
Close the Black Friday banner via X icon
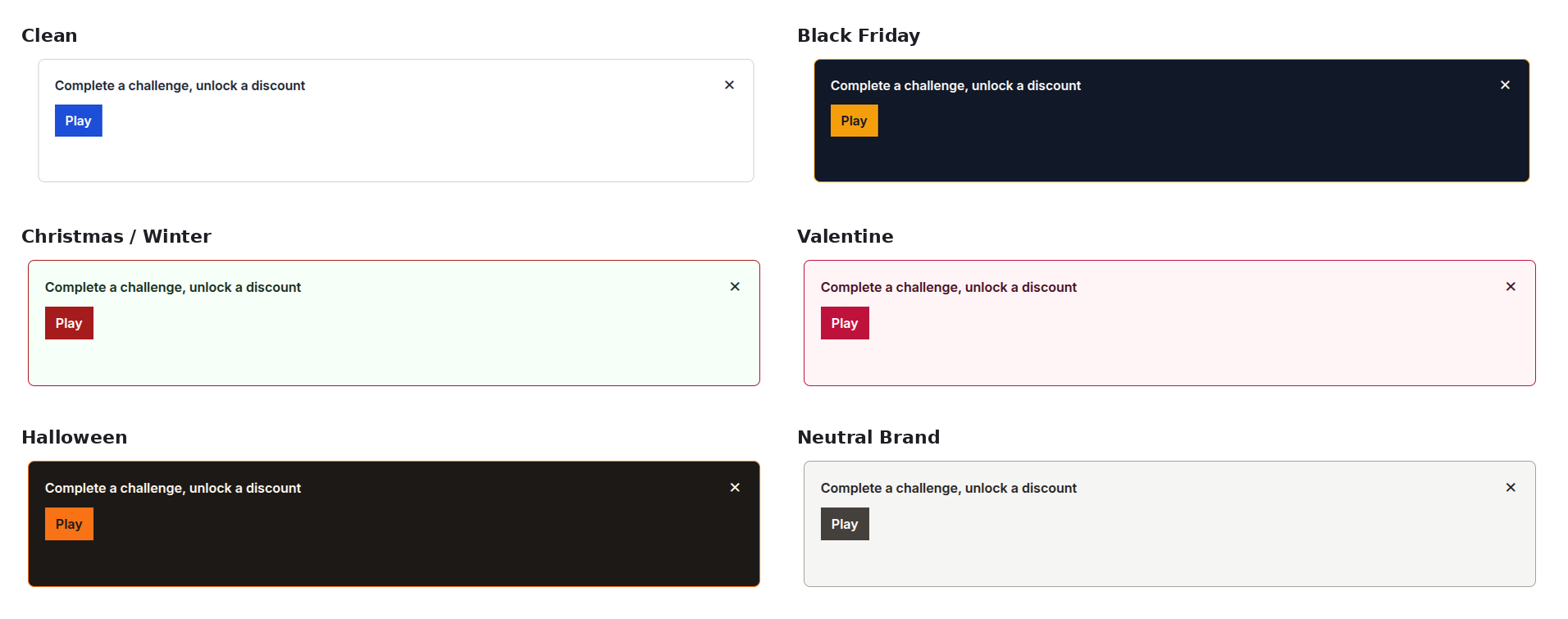click(1505, 85)
